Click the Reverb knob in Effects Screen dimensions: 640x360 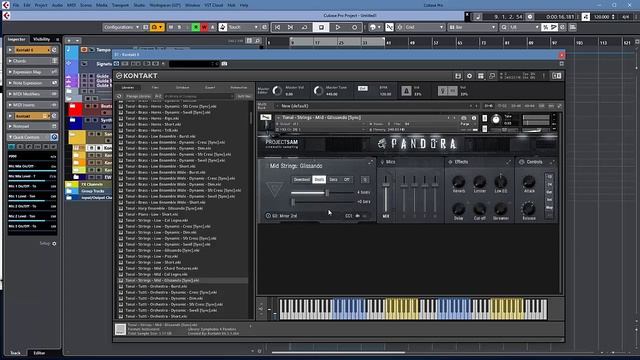[x=458, y=182]
